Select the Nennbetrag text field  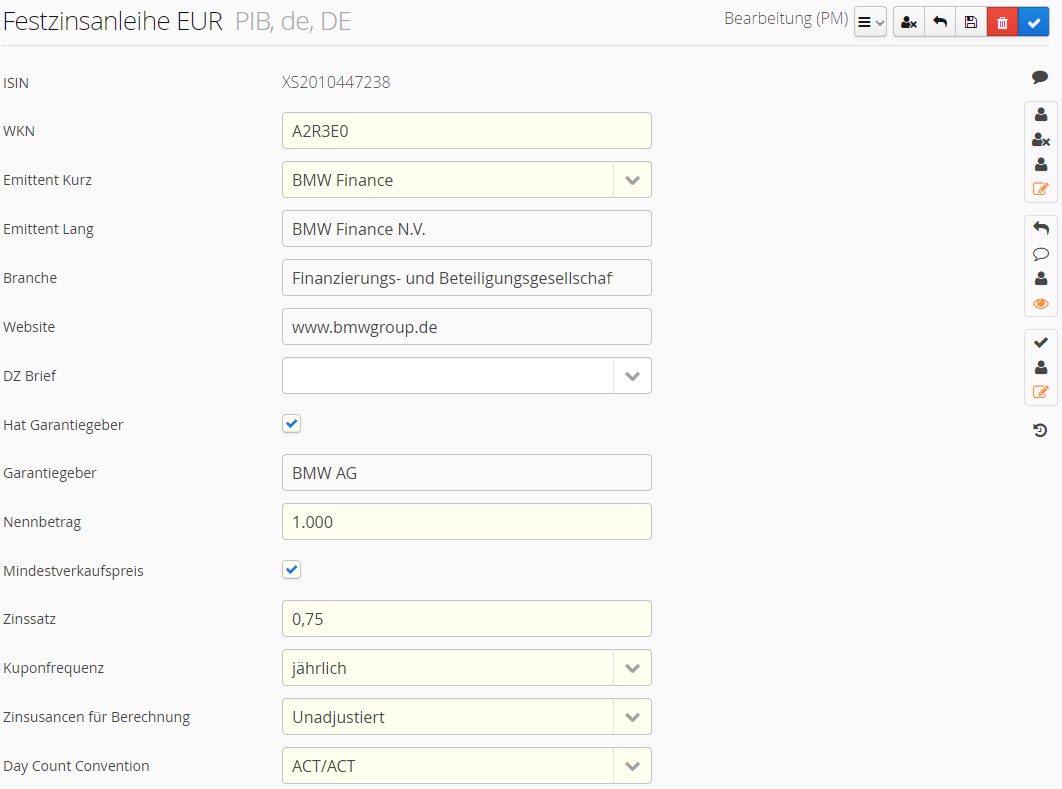tap(466, 522)
